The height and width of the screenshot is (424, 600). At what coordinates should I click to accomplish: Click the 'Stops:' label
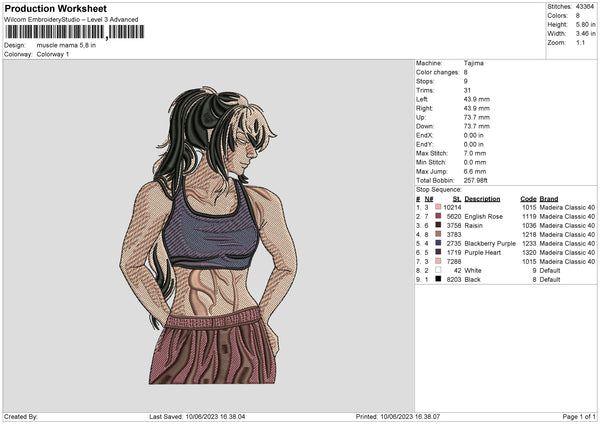click(x=425, y=81)
